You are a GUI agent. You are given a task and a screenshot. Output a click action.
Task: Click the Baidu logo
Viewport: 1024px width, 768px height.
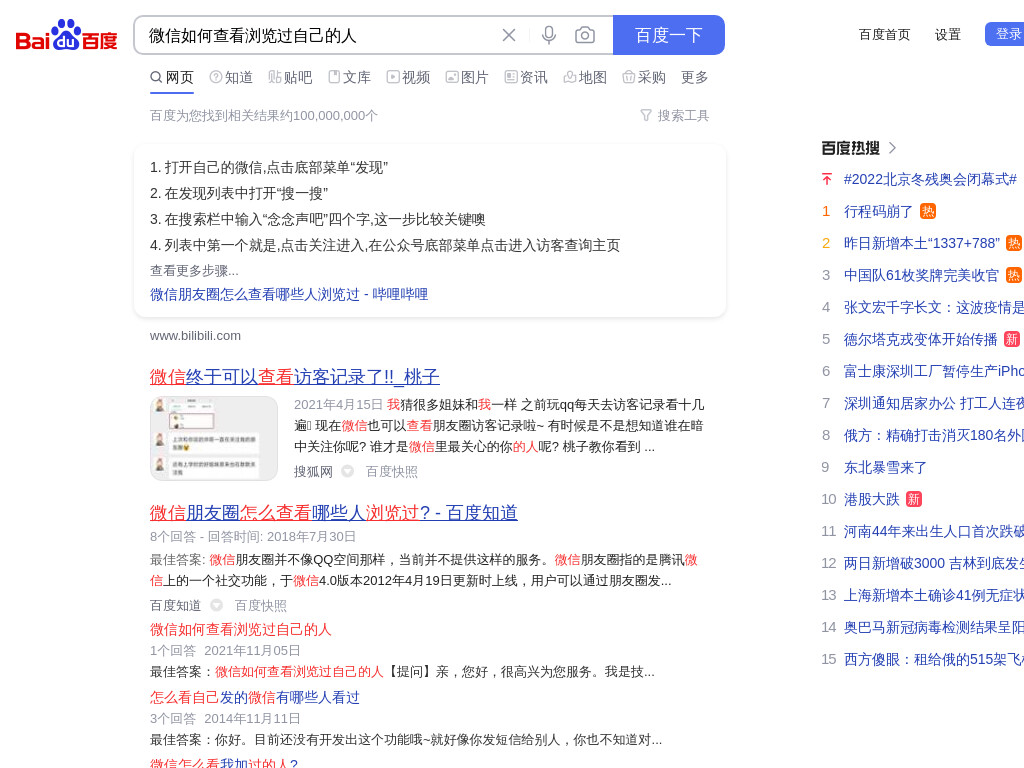click(x=66, y=35)
